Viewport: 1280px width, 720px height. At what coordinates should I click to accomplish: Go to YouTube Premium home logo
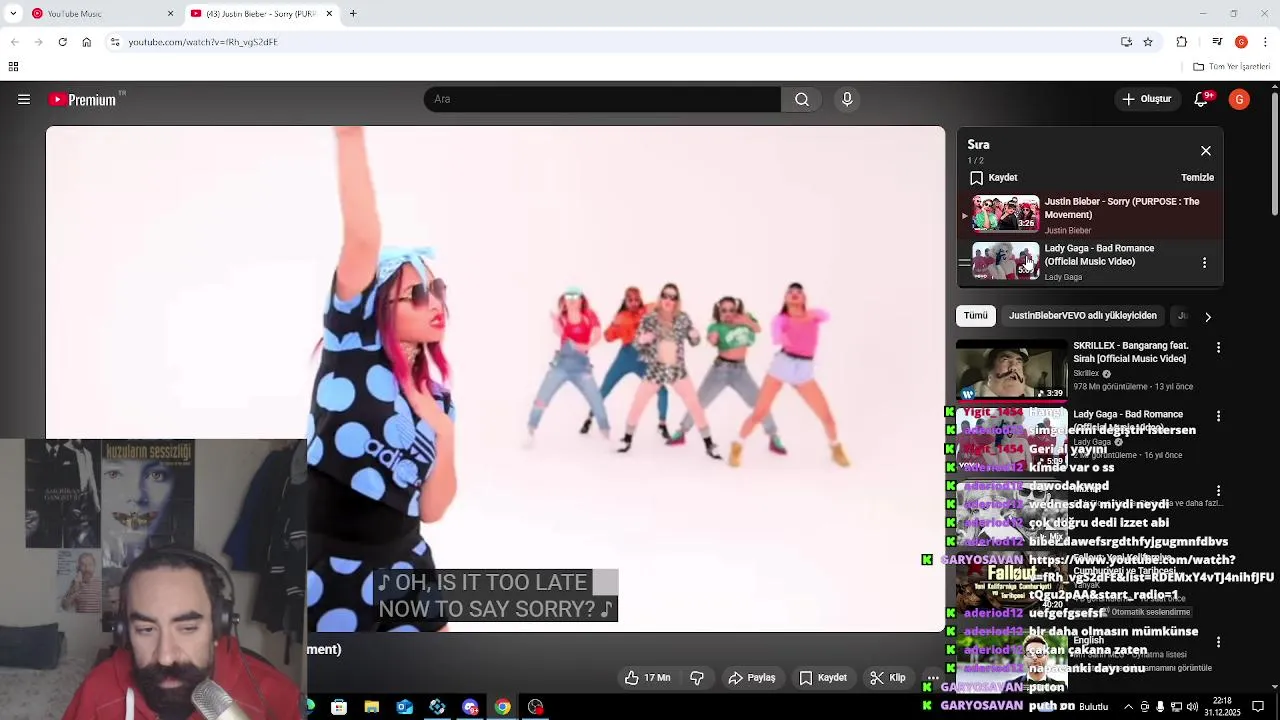(x=88, y=99)
